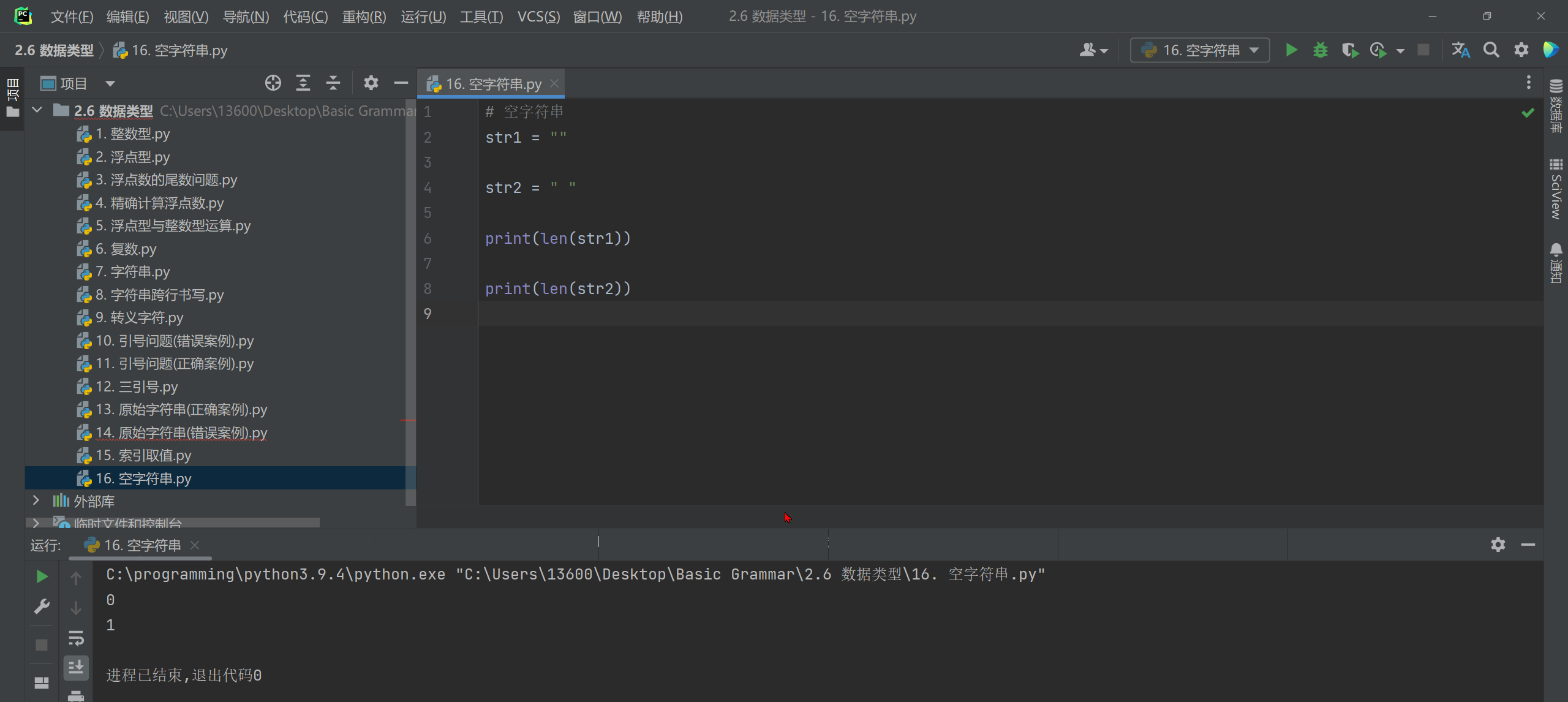Close the '16. 空字符串.py' editor tab

[554, 83]
